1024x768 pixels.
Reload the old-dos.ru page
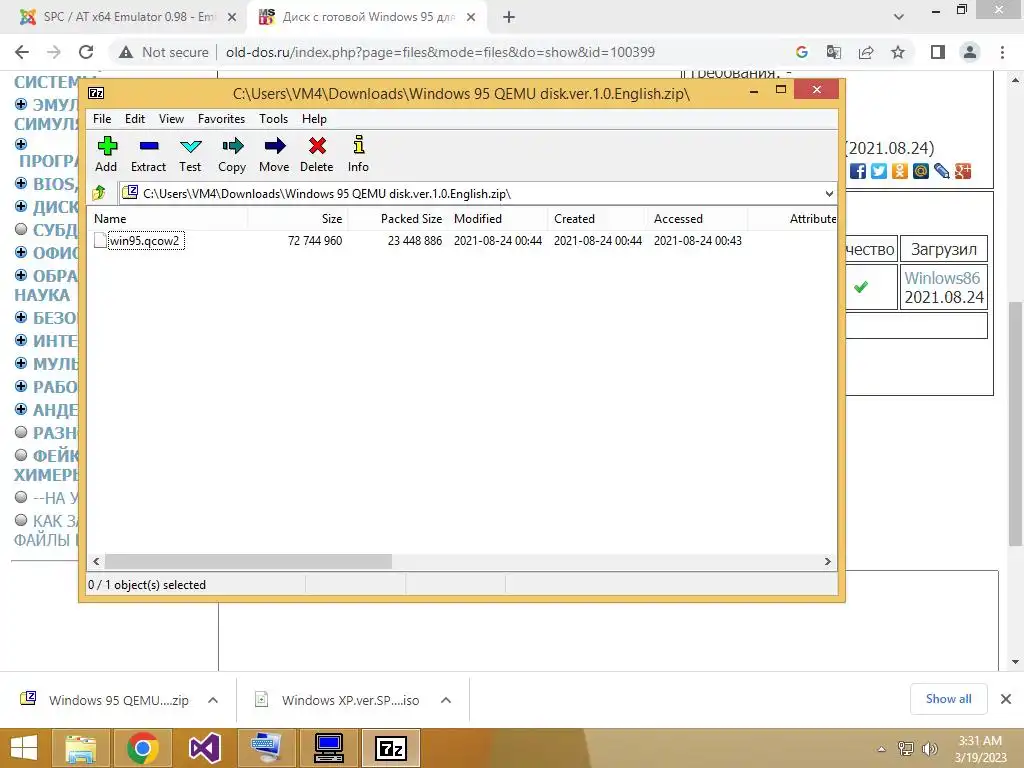pyautogui.click(x=86, y=52)
